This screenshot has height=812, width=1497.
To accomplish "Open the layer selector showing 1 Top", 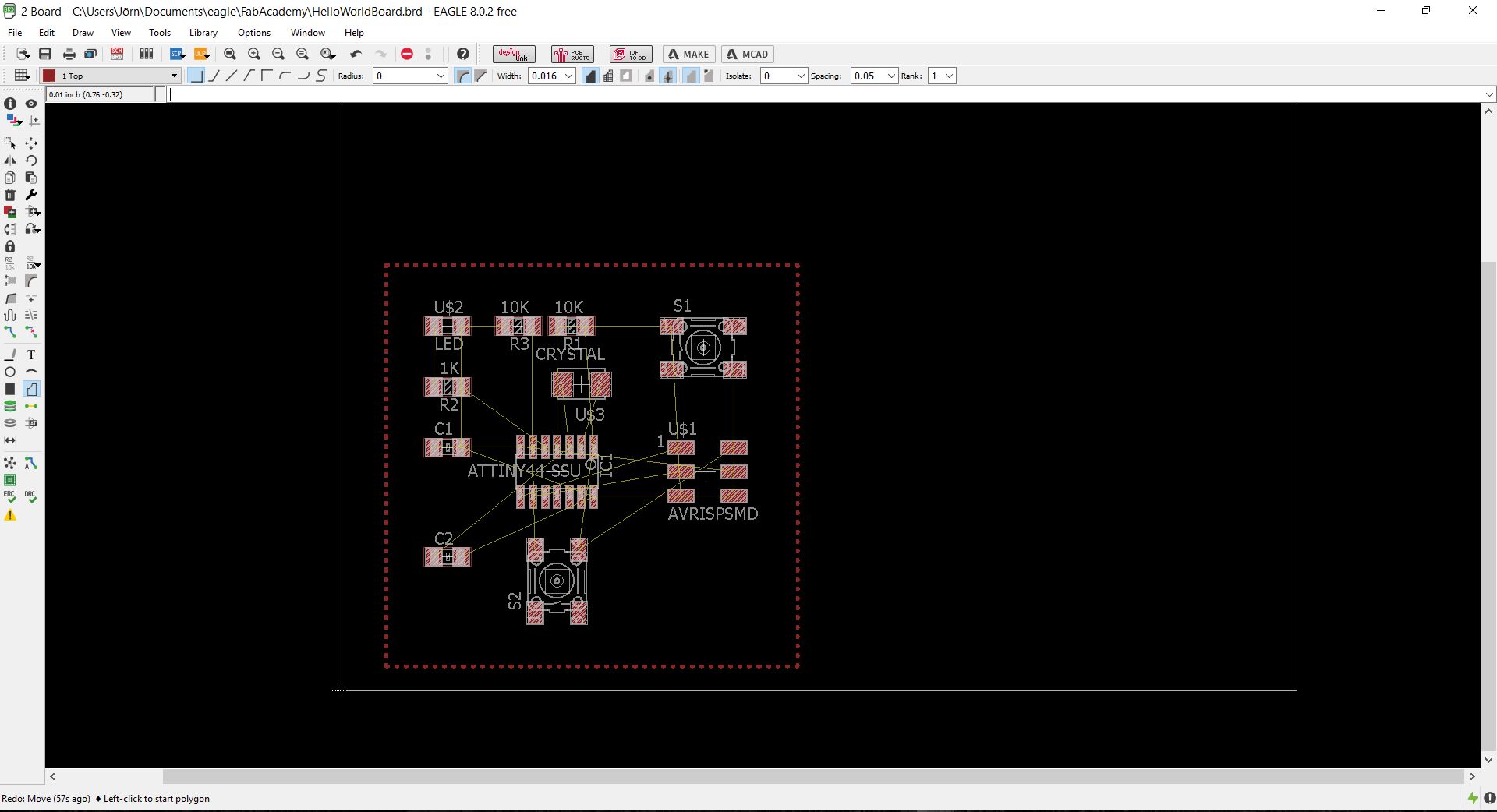I will tap(111, 76).
